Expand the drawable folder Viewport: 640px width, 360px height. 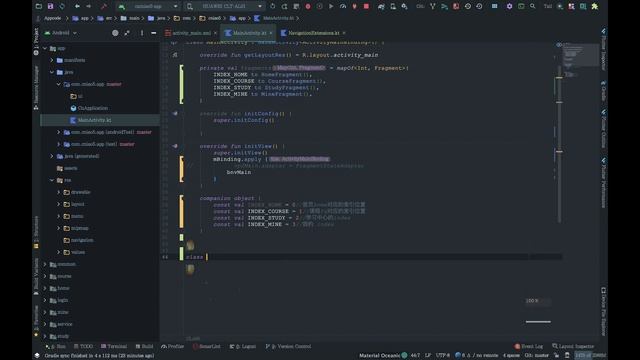58,192
